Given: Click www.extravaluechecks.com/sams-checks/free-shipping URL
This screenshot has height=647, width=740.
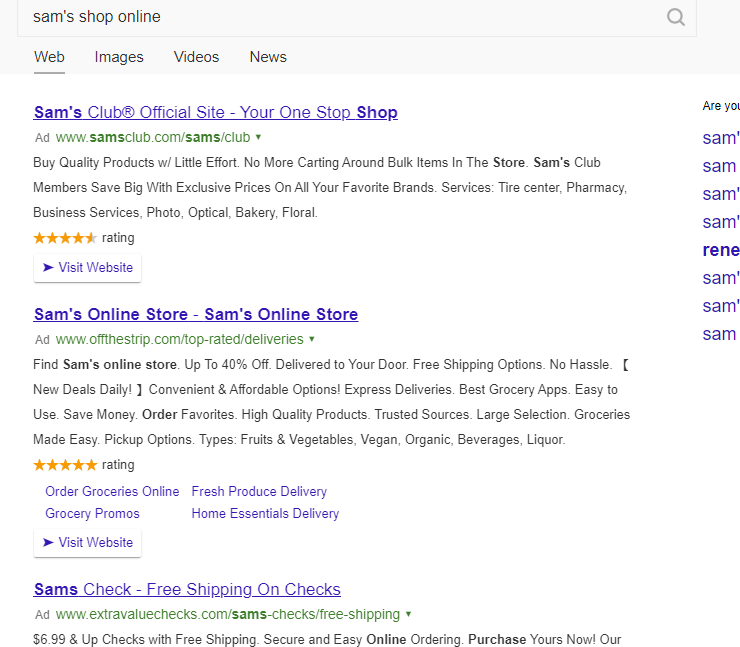Looking at the screenshot, I should [228, 614].
